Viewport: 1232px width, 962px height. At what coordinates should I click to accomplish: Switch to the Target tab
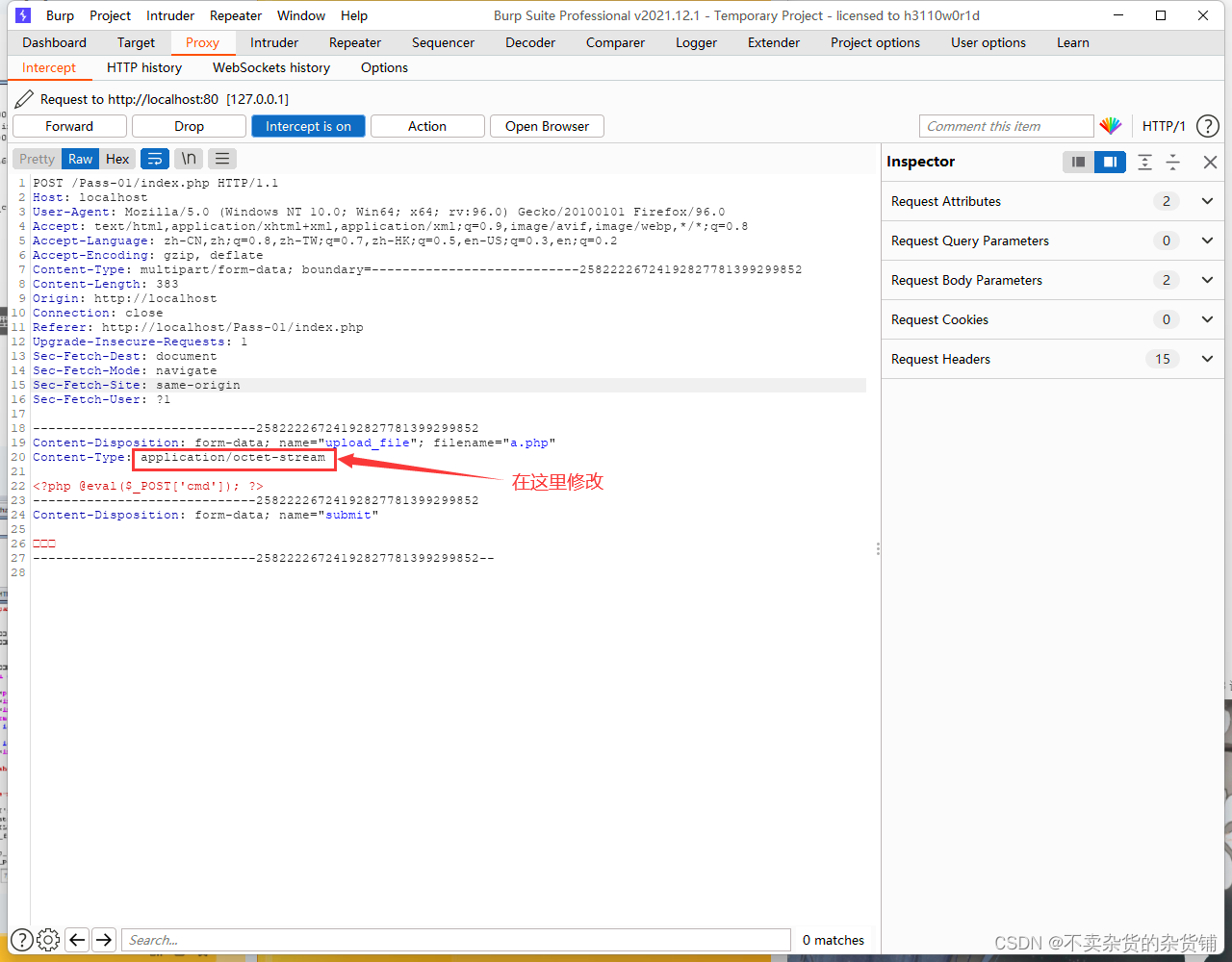tap(136, 42)
